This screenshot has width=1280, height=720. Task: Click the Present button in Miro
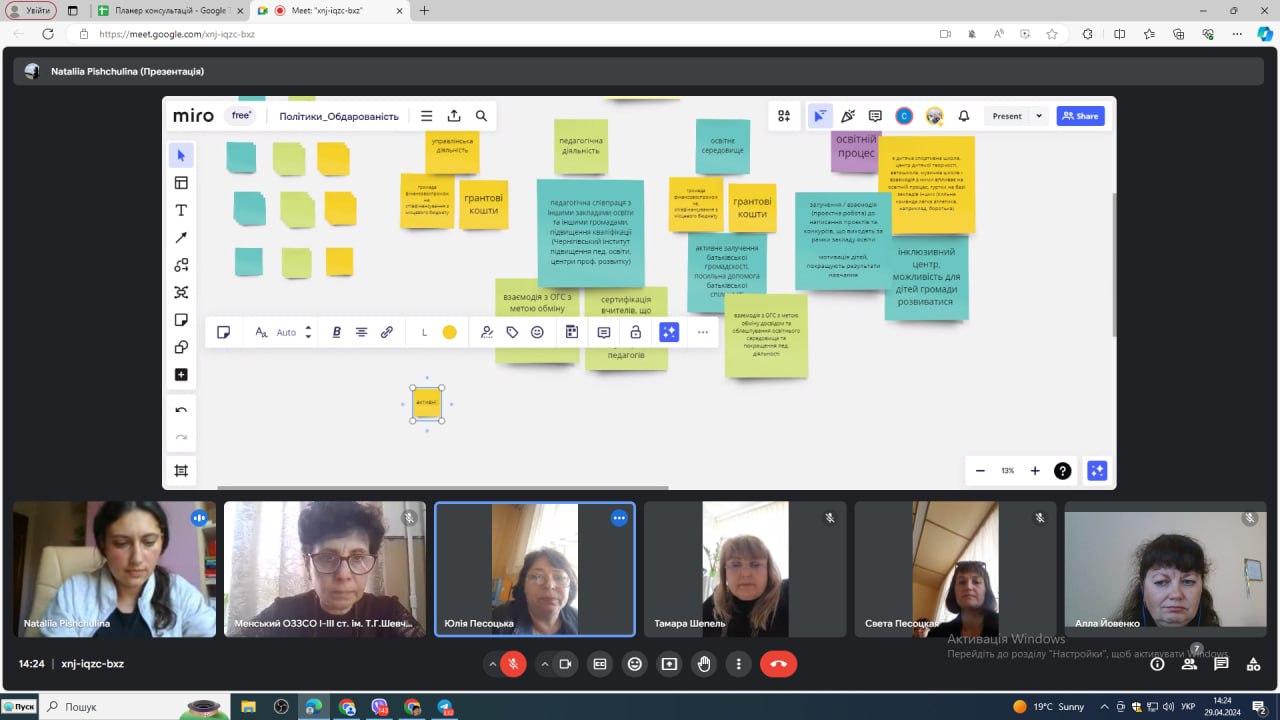(1007, 116)
